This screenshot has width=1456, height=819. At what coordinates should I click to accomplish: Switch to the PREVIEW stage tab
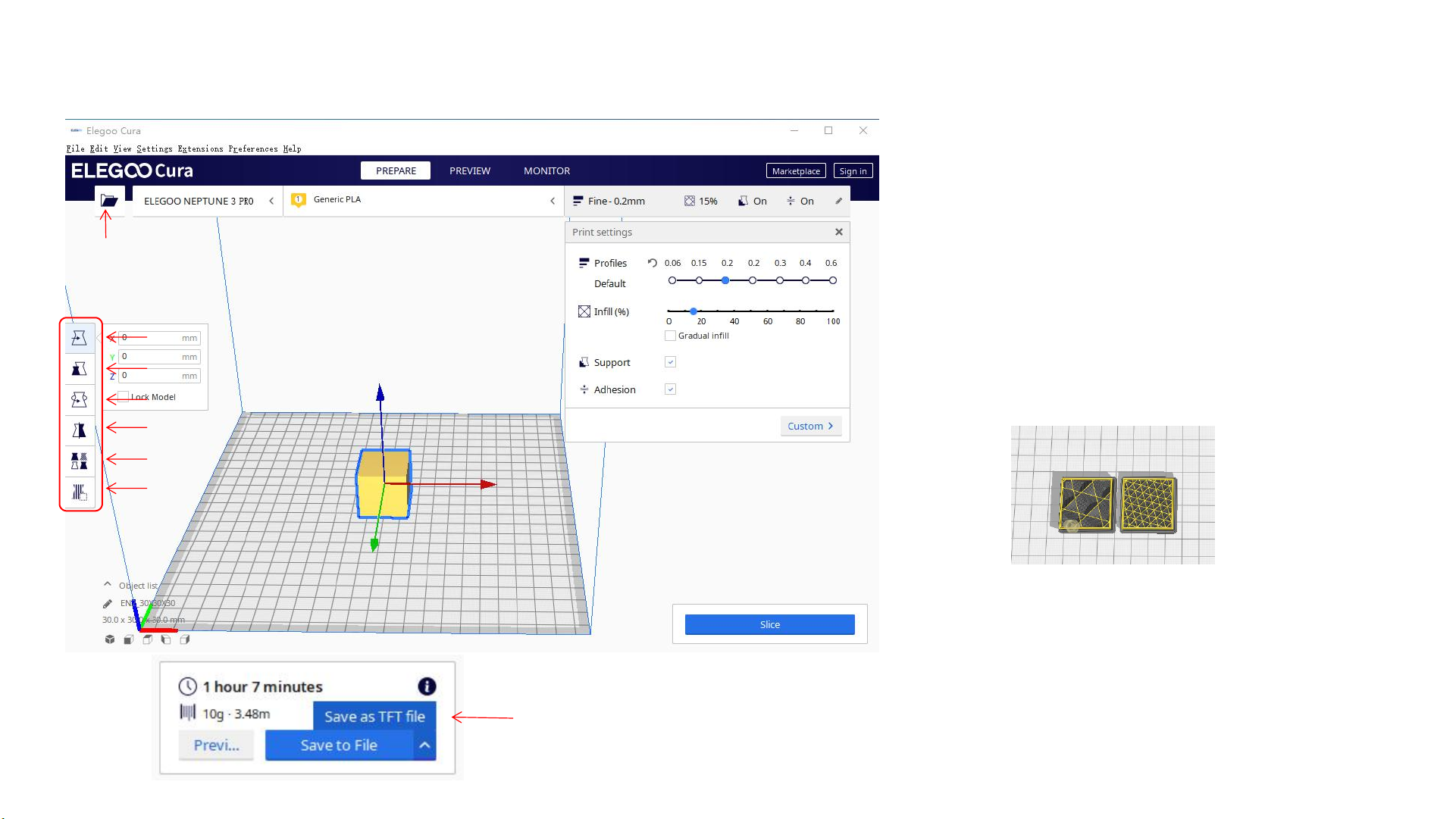(470, 170)
